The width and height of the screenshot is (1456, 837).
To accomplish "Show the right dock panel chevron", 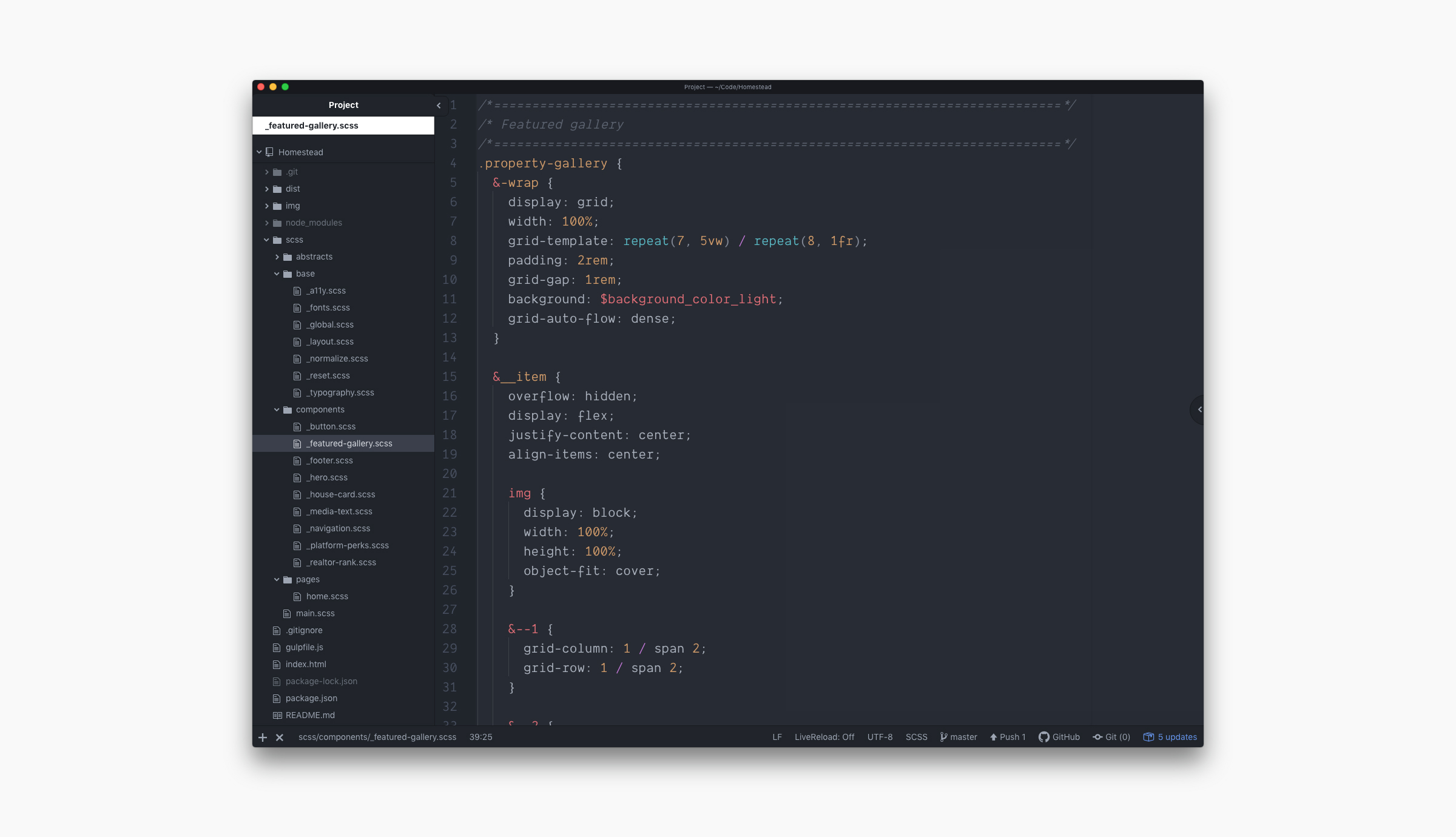I will [x=1199, y=409].
